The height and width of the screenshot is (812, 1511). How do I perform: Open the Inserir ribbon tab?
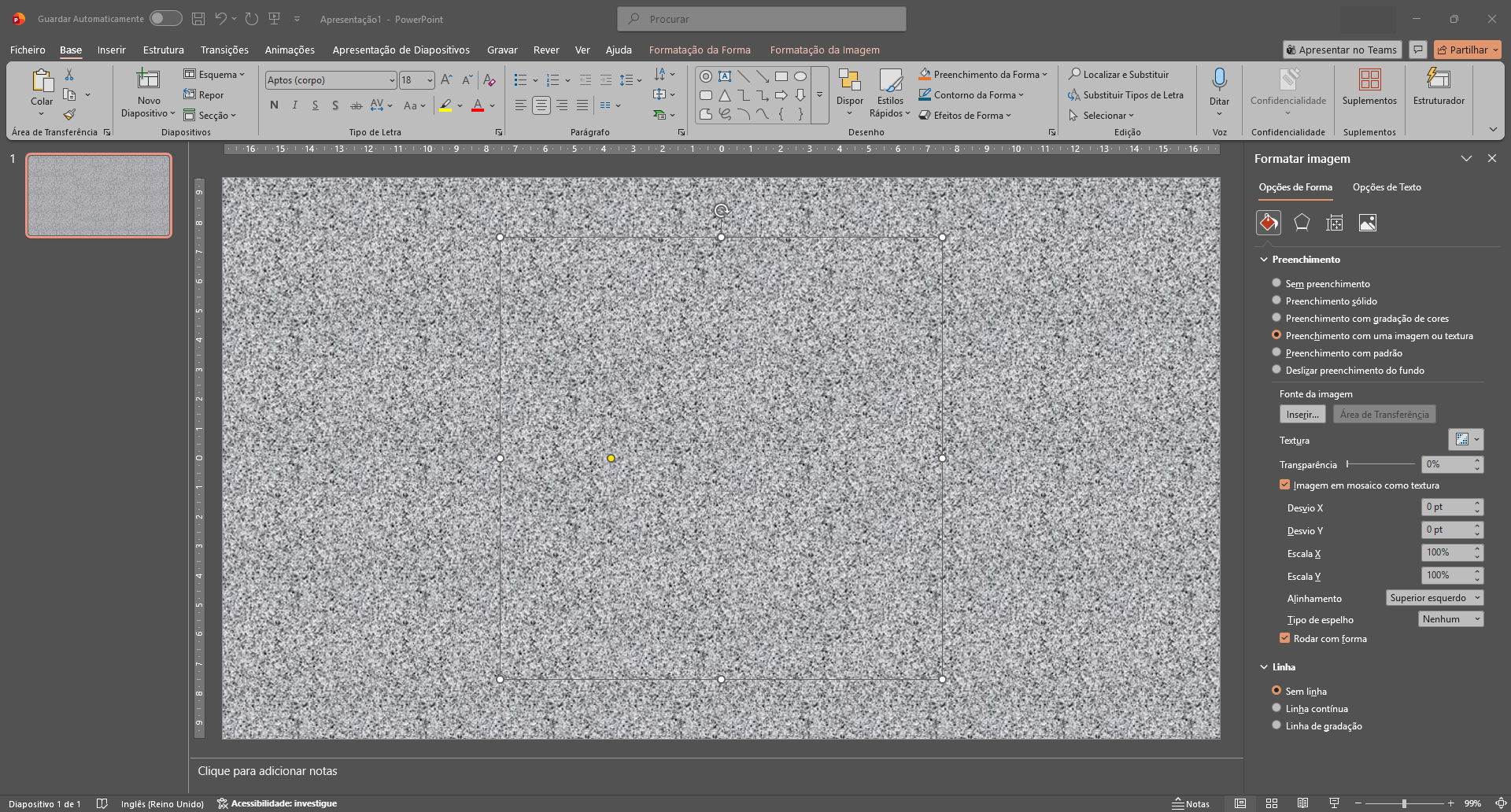pyautogui.click(x=111, y=50)
